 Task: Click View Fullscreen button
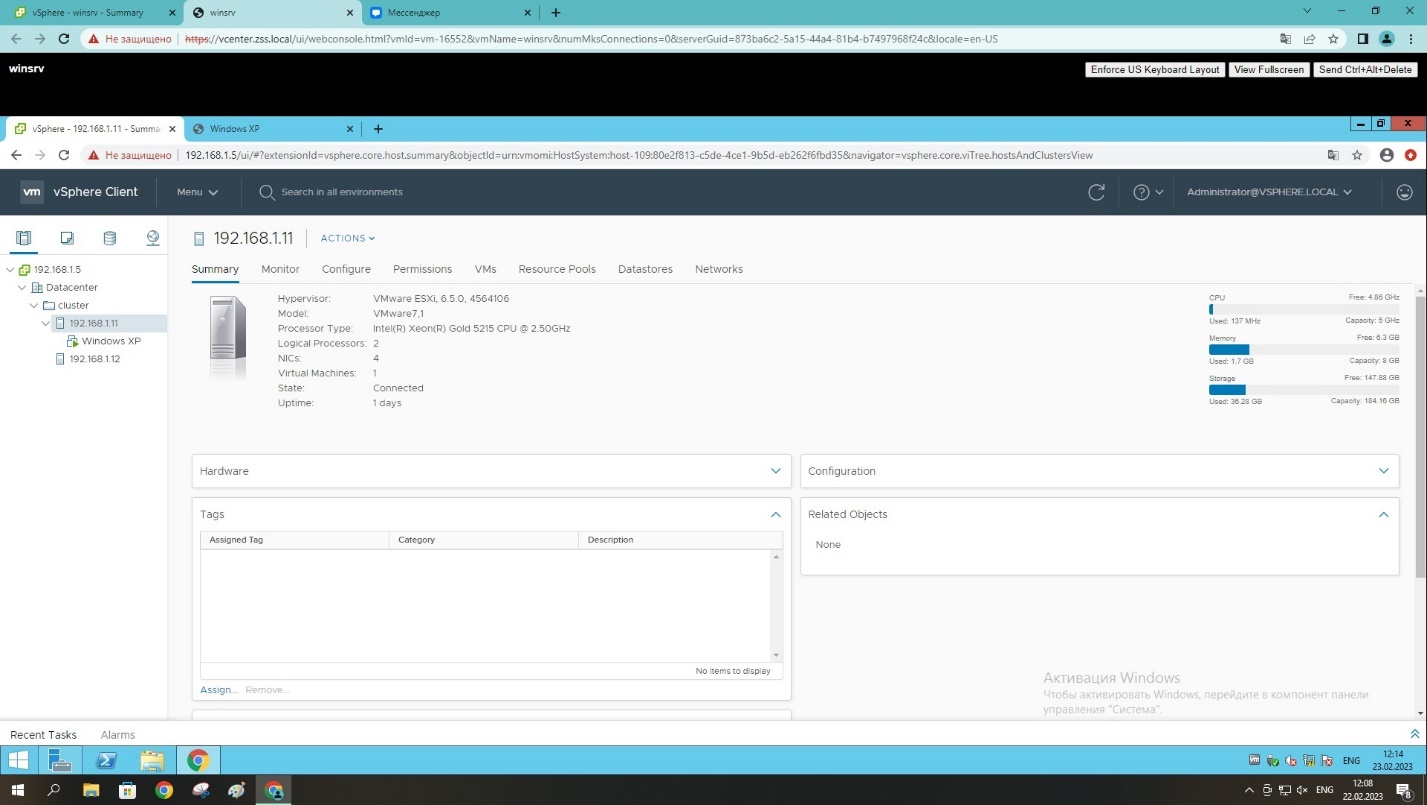1269,70
